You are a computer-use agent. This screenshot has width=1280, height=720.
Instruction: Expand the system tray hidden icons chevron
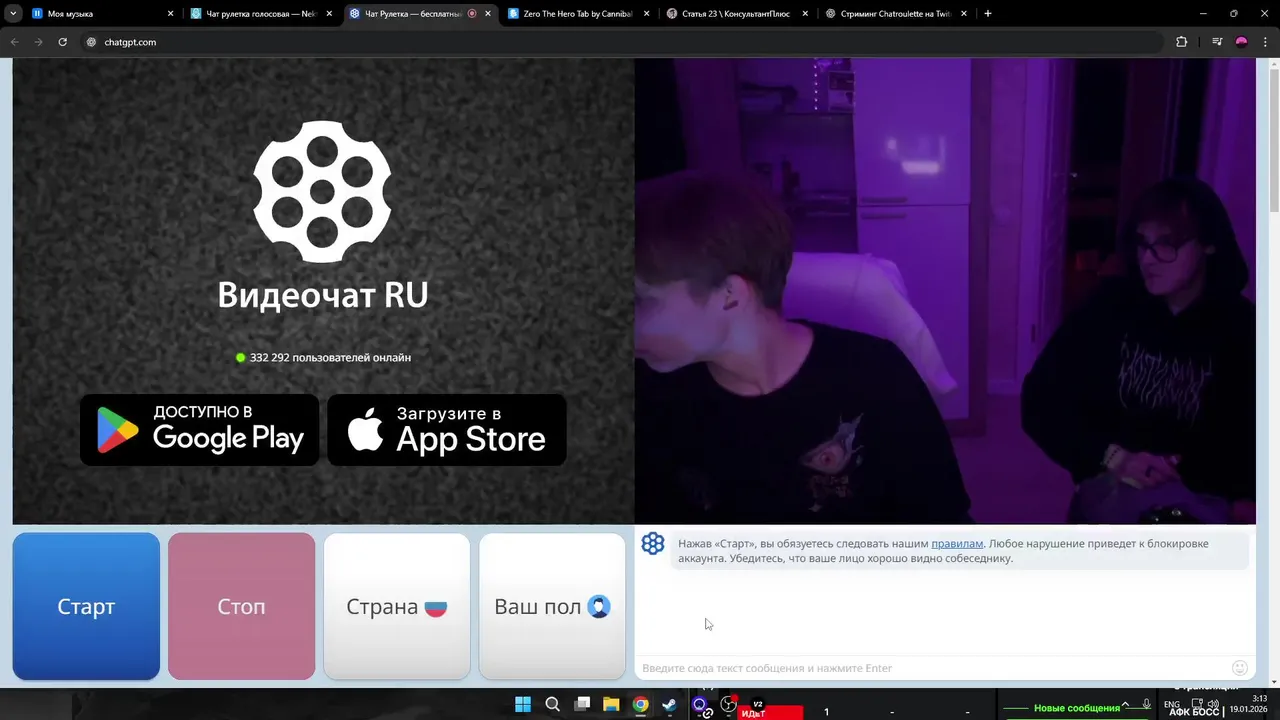point(1125,705)
